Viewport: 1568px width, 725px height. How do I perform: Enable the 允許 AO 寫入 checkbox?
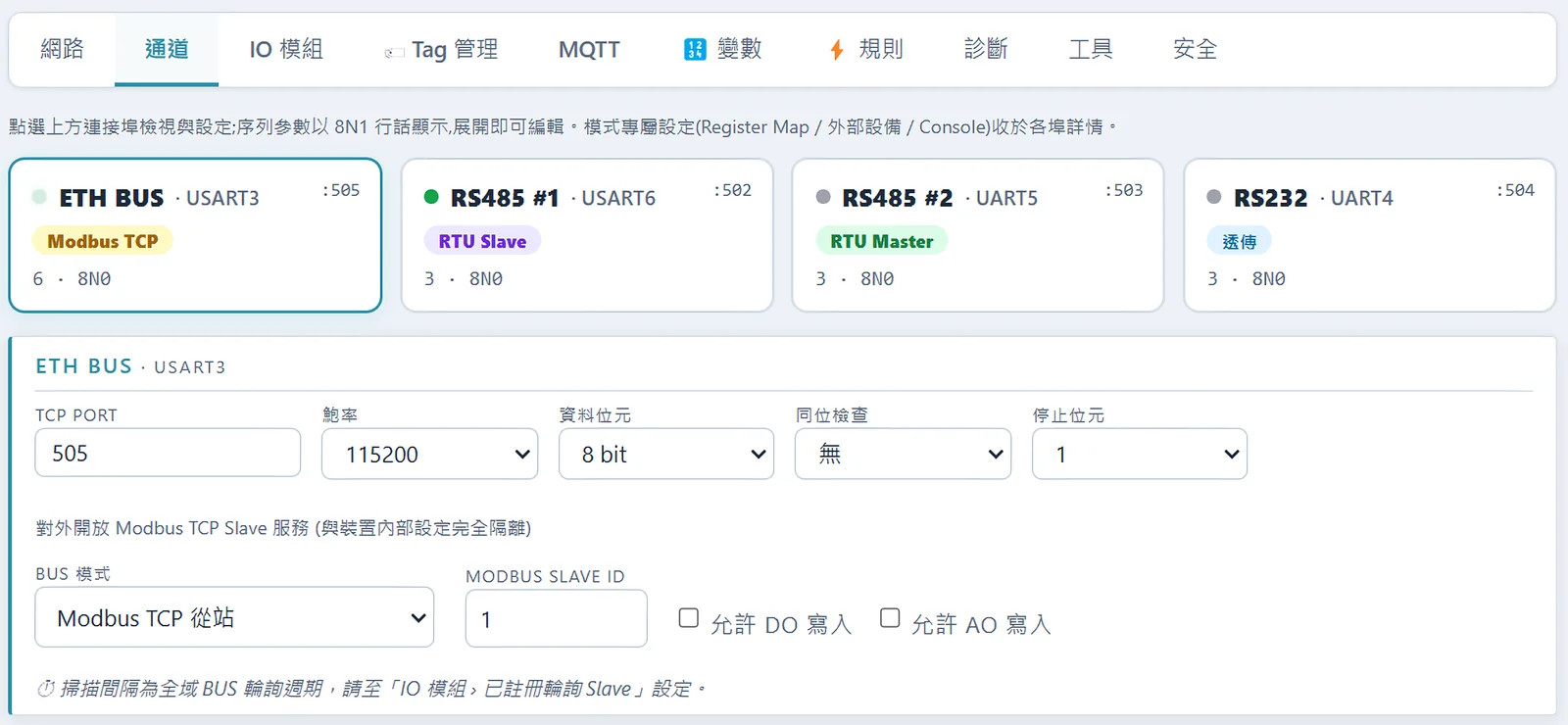click(x=890, y=617)
